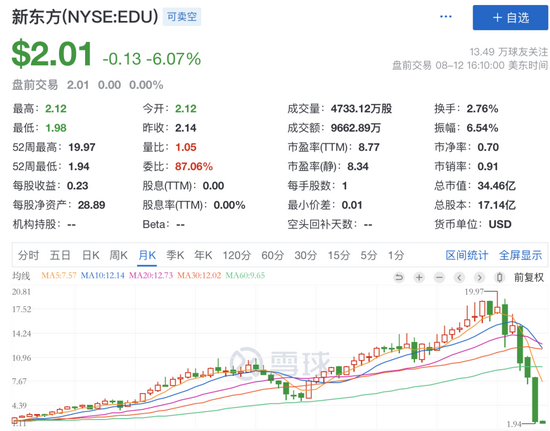Click the 均线 label

click(x=21, y=276)
